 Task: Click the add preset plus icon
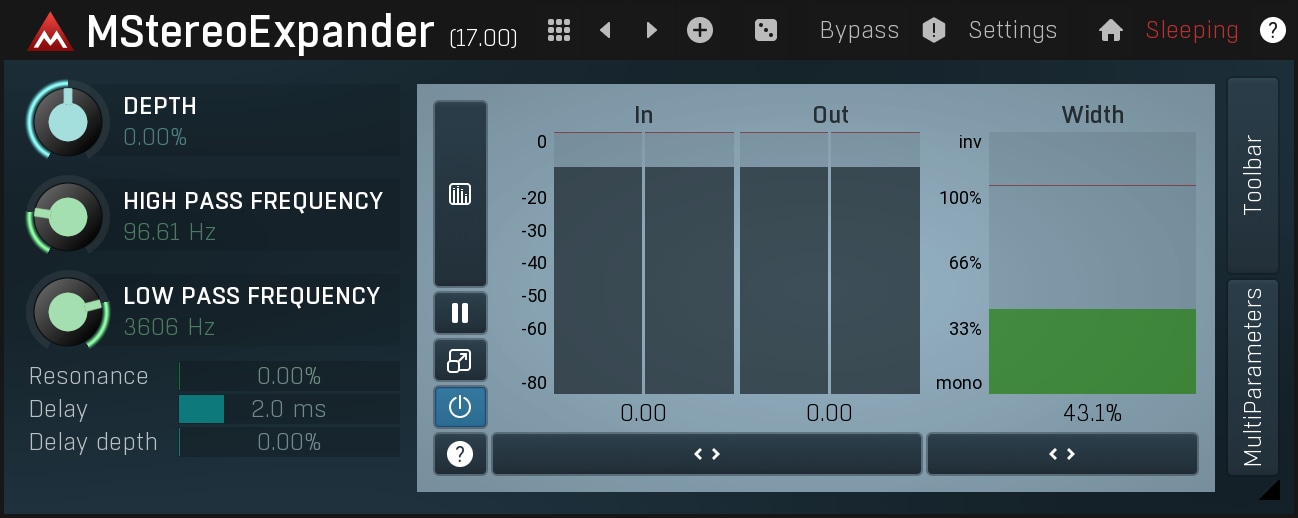click(x=700, y=30)
